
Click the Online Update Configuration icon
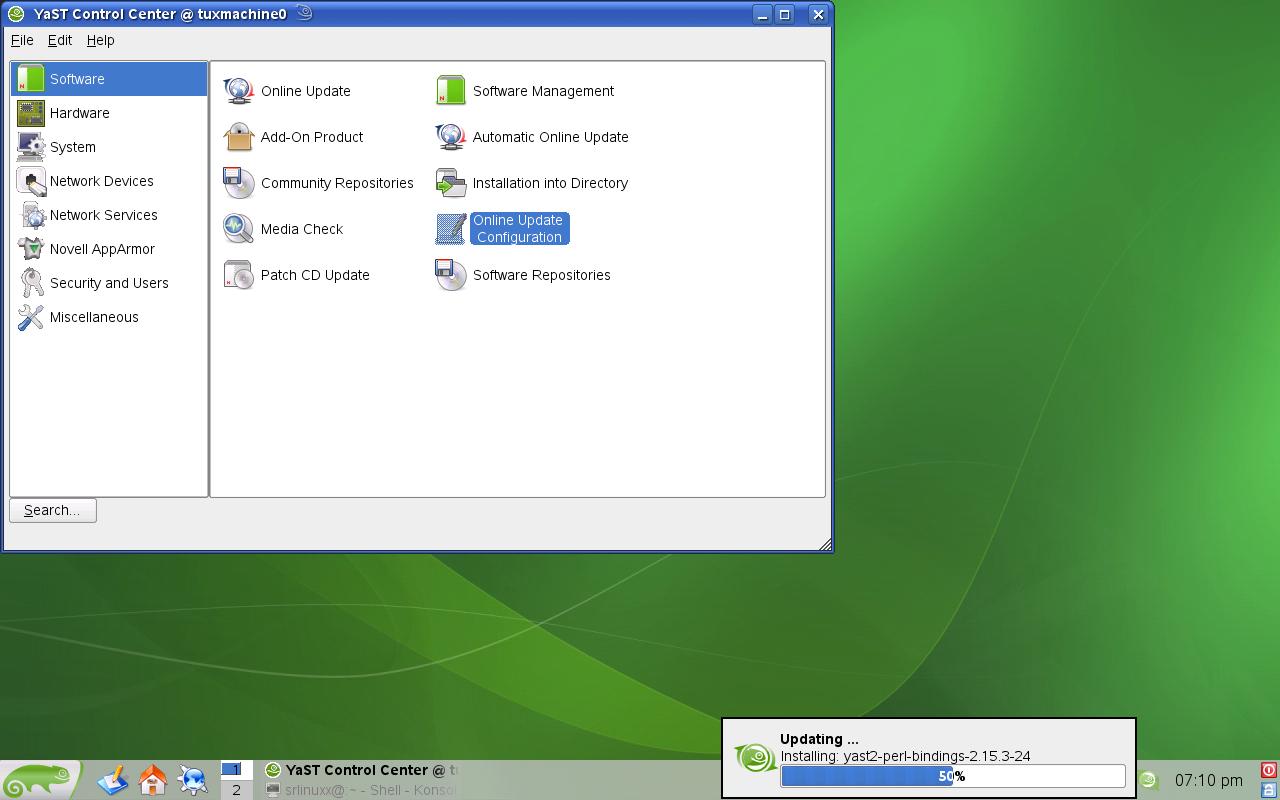click(451, 228)
